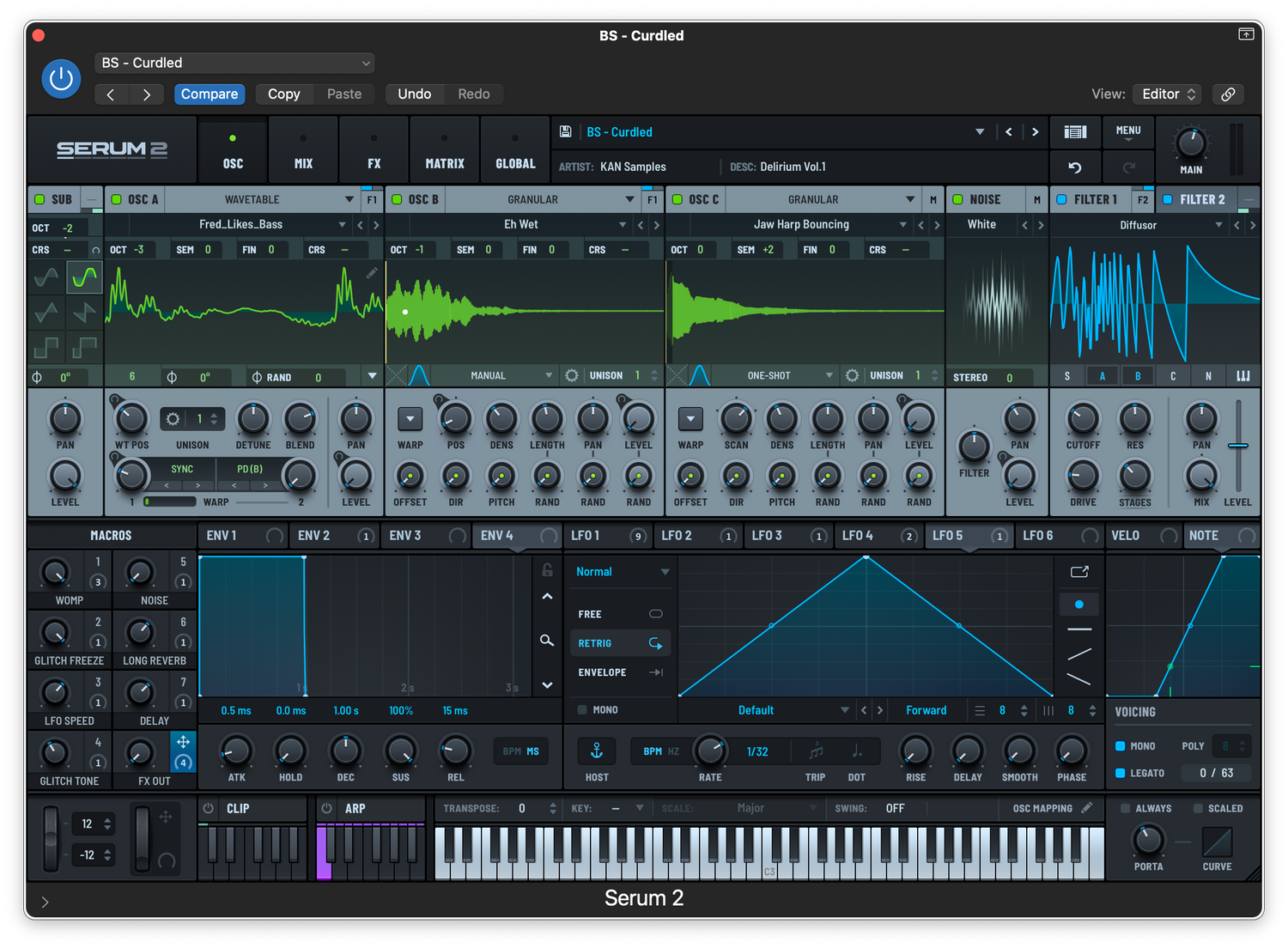Enable the SCALED portamento checkbox
The image size is (1288, 948).
click(1198, 808)
